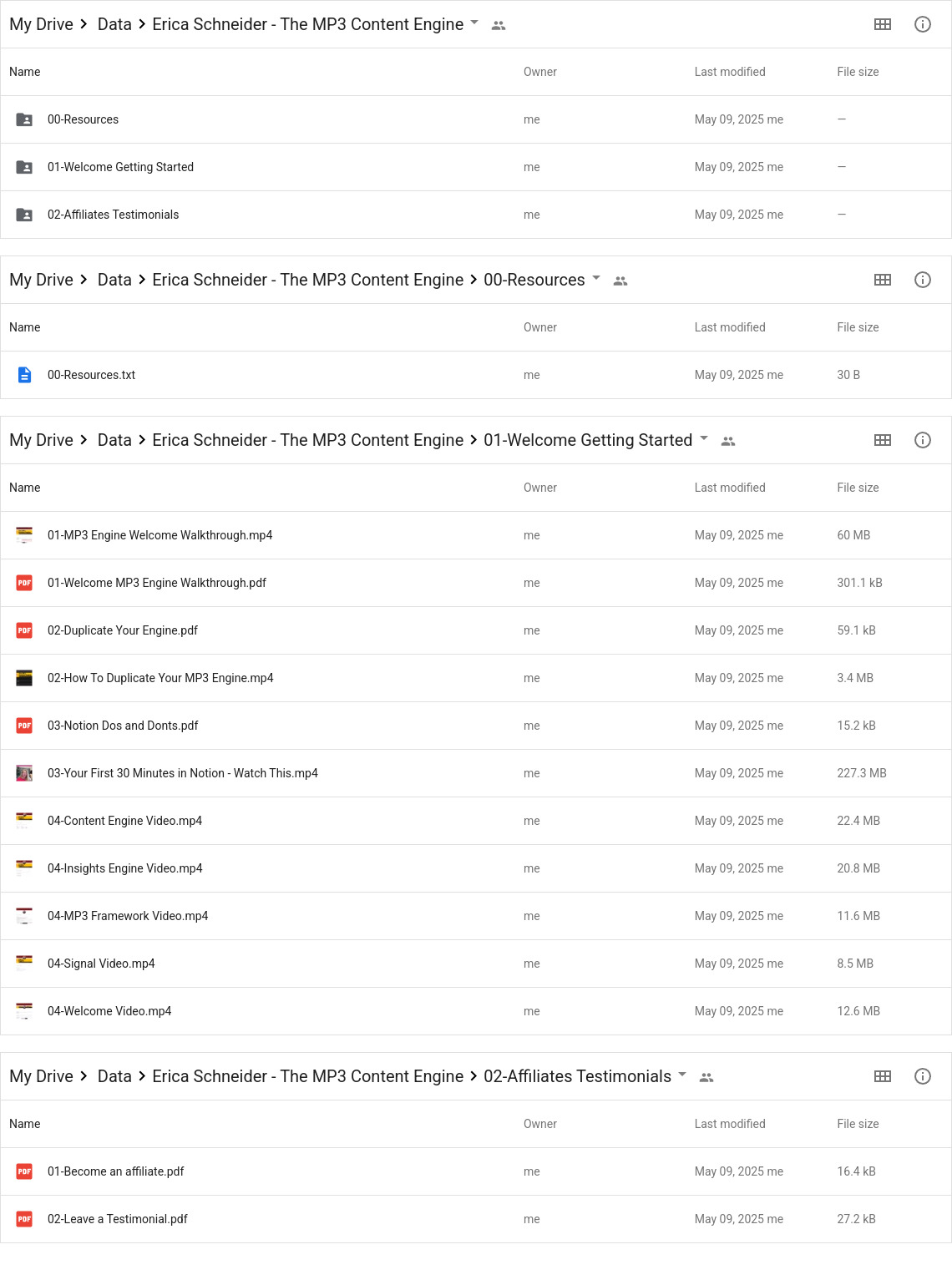This screenshot has width=952, height=1285.
Task: Open Erica Schneider folder in 00-Resources breadcrumb
Action: (x=307, y=280)
